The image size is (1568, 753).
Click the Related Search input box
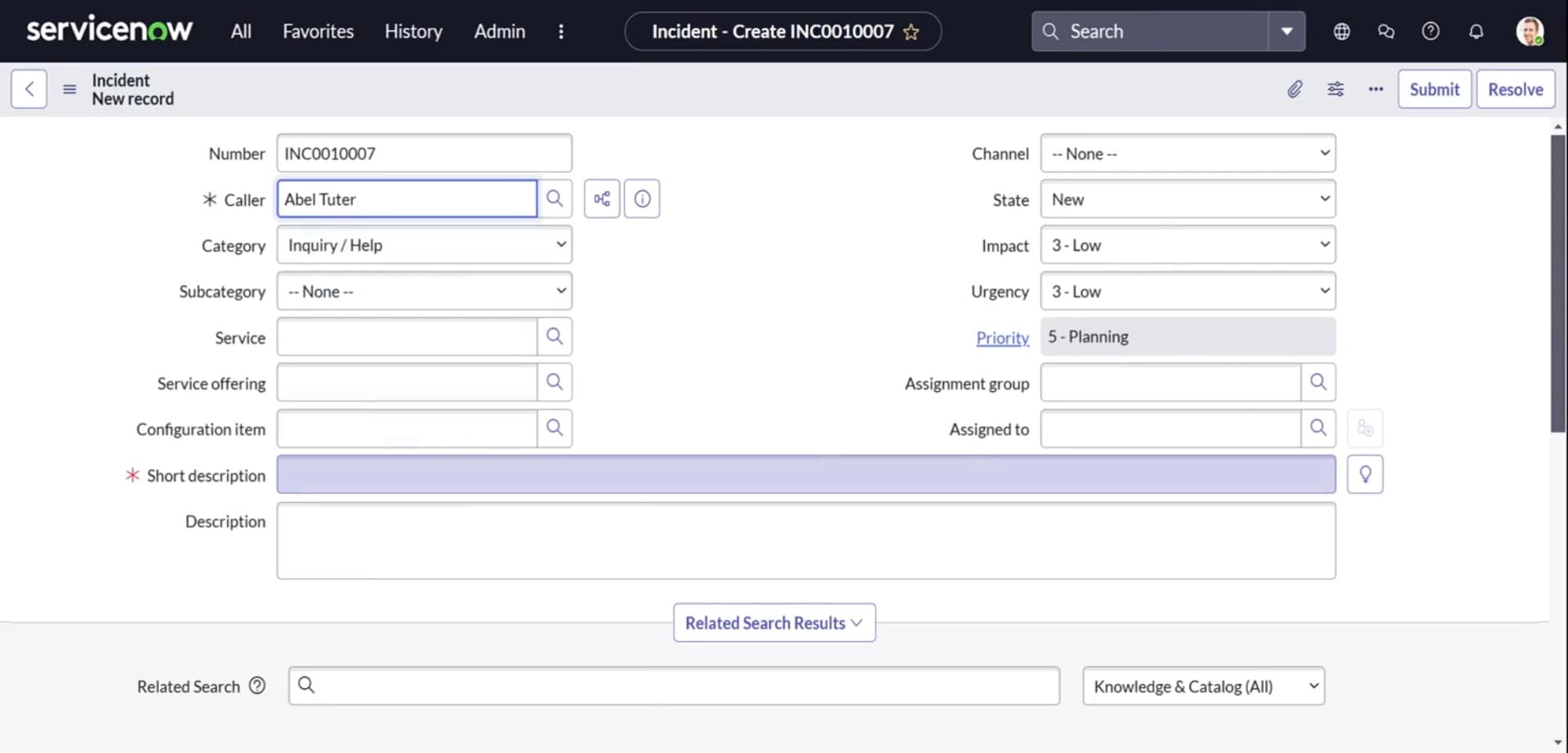[x=674, y=686]
